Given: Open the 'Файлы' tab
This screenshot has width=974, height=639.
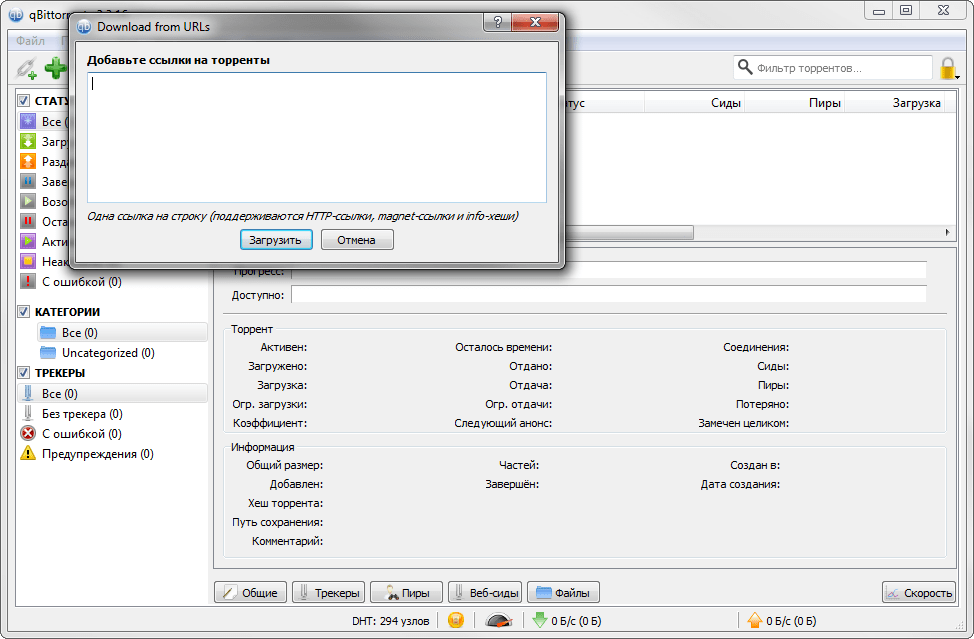Looking at the screenshot, I should 563,592.
